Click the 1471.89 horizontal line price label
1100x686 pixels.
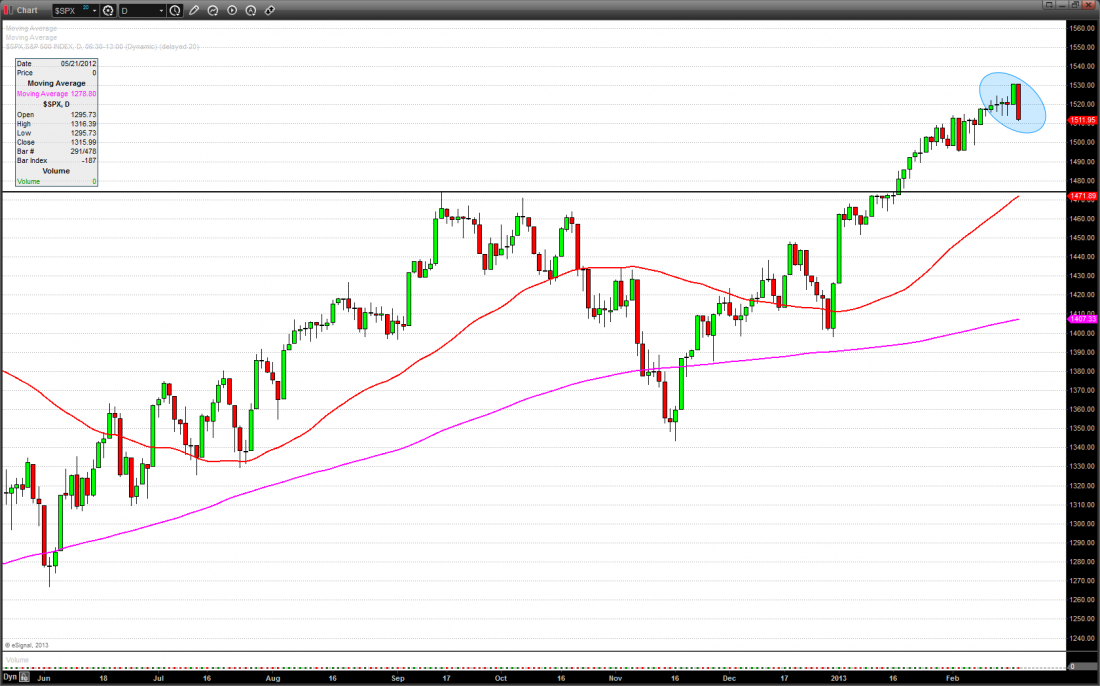[1083, 197]
